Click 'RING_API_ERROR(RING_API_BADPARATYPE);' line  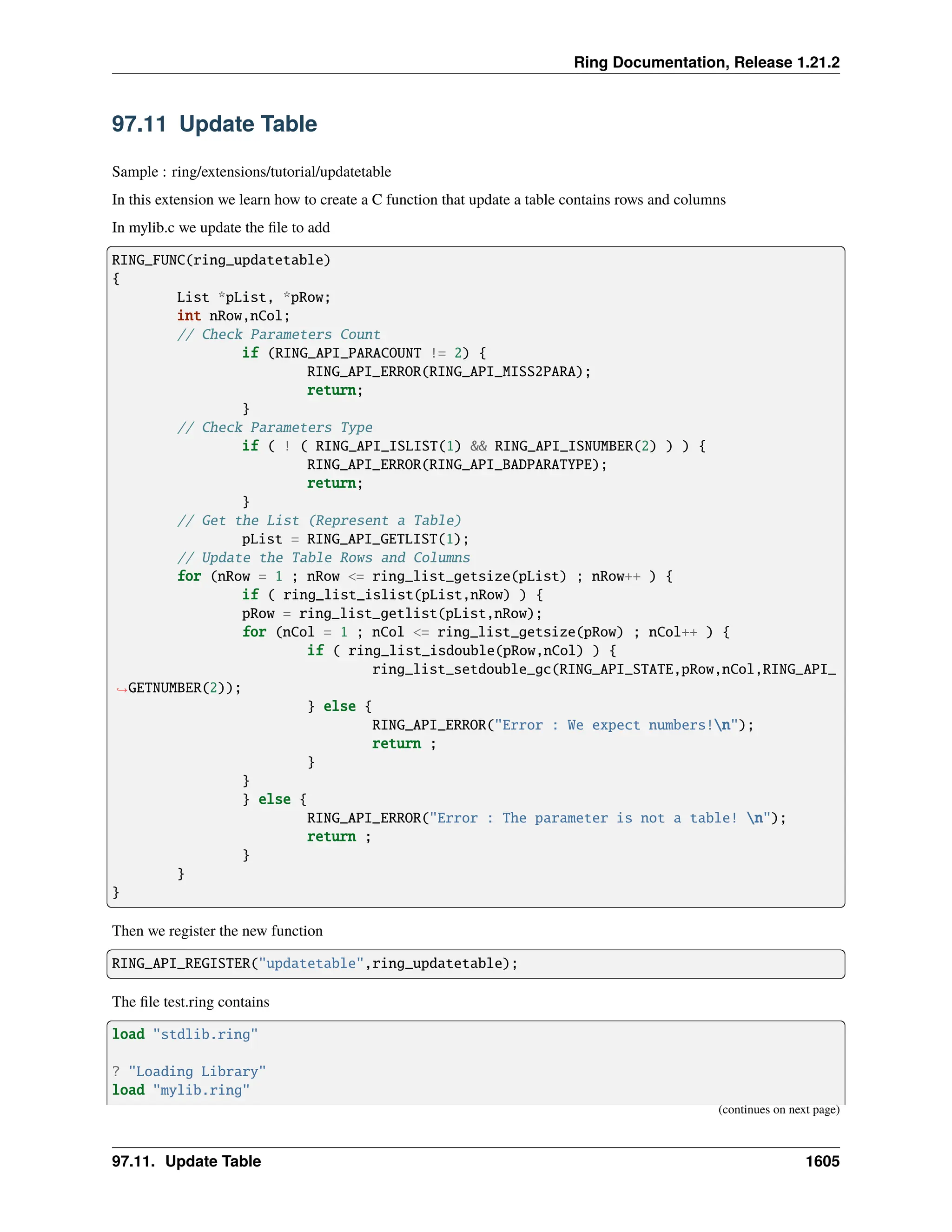tap(457, 465)
